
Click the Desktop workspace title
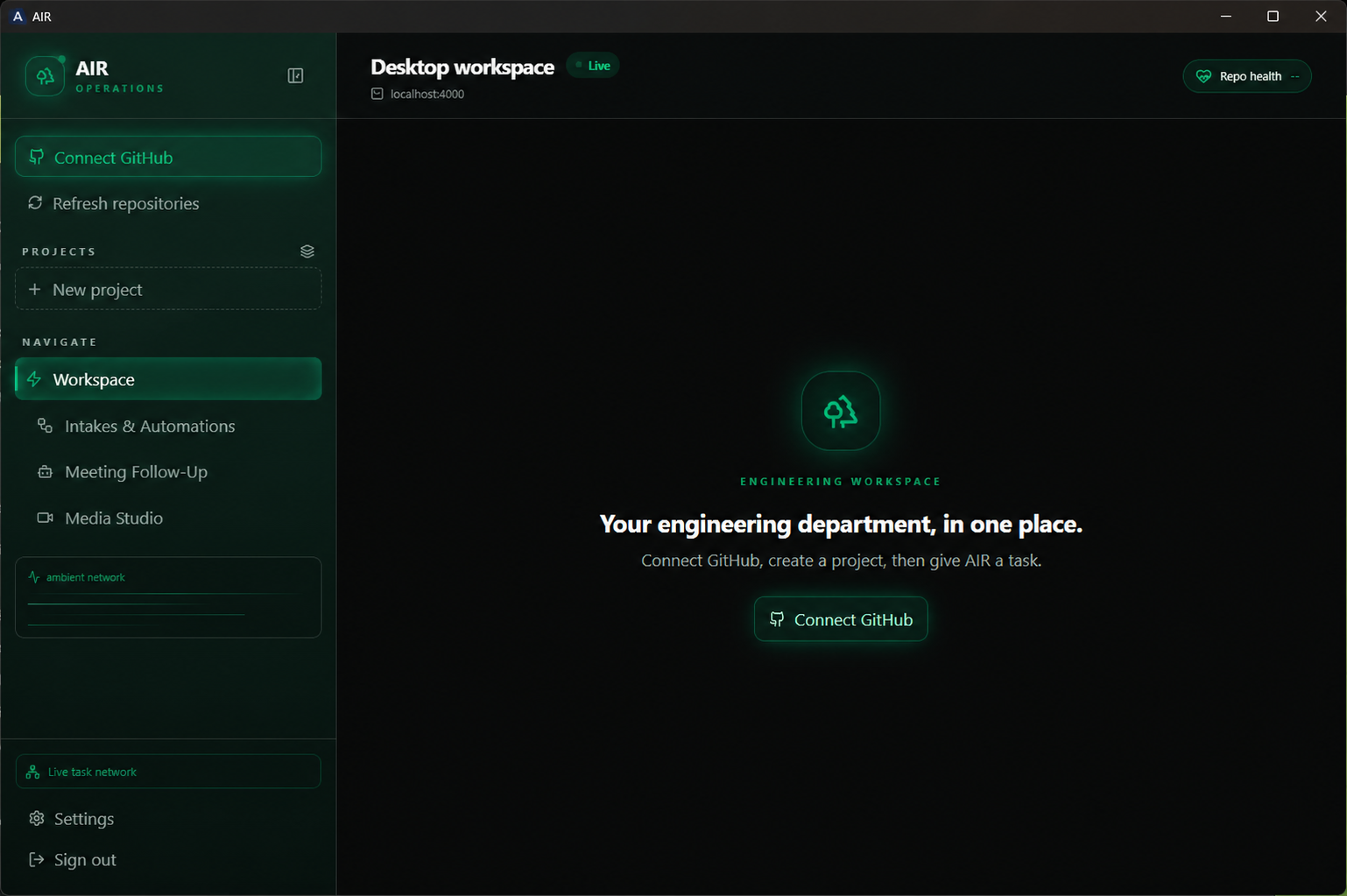coord(462,67)
